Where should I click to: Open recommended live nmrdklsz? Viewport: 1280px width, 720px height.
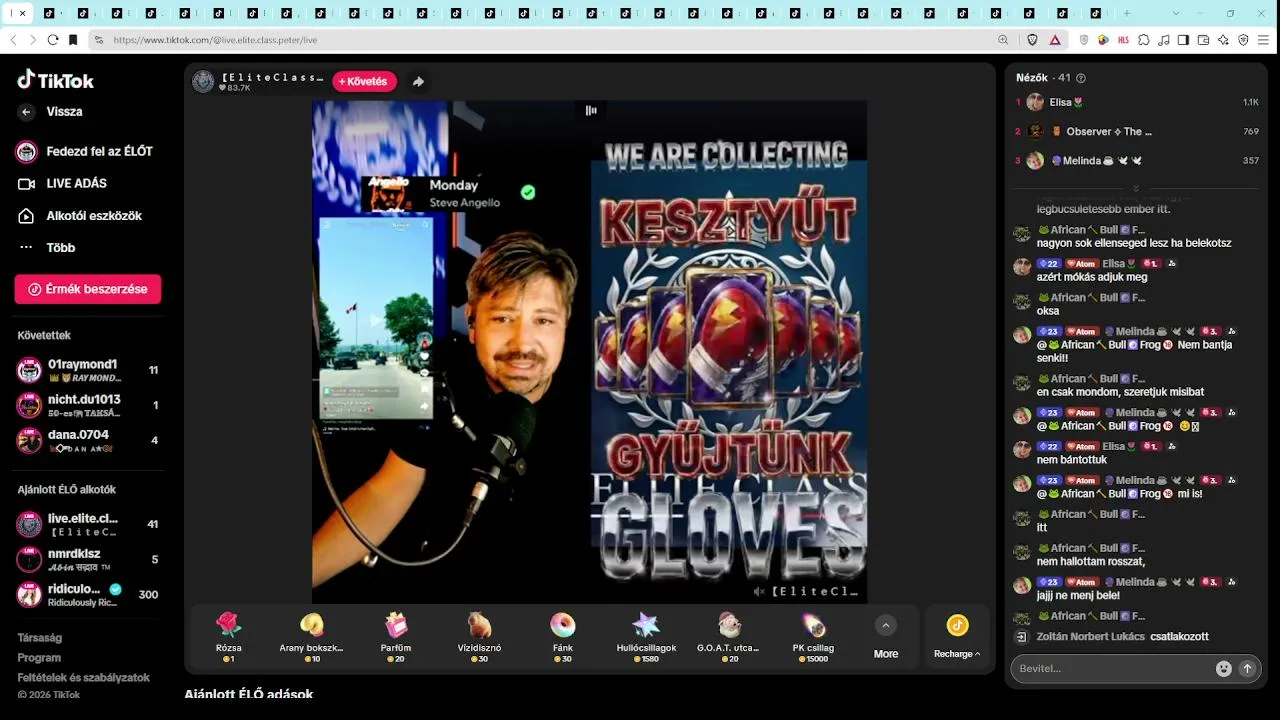(x=88, y=559)
